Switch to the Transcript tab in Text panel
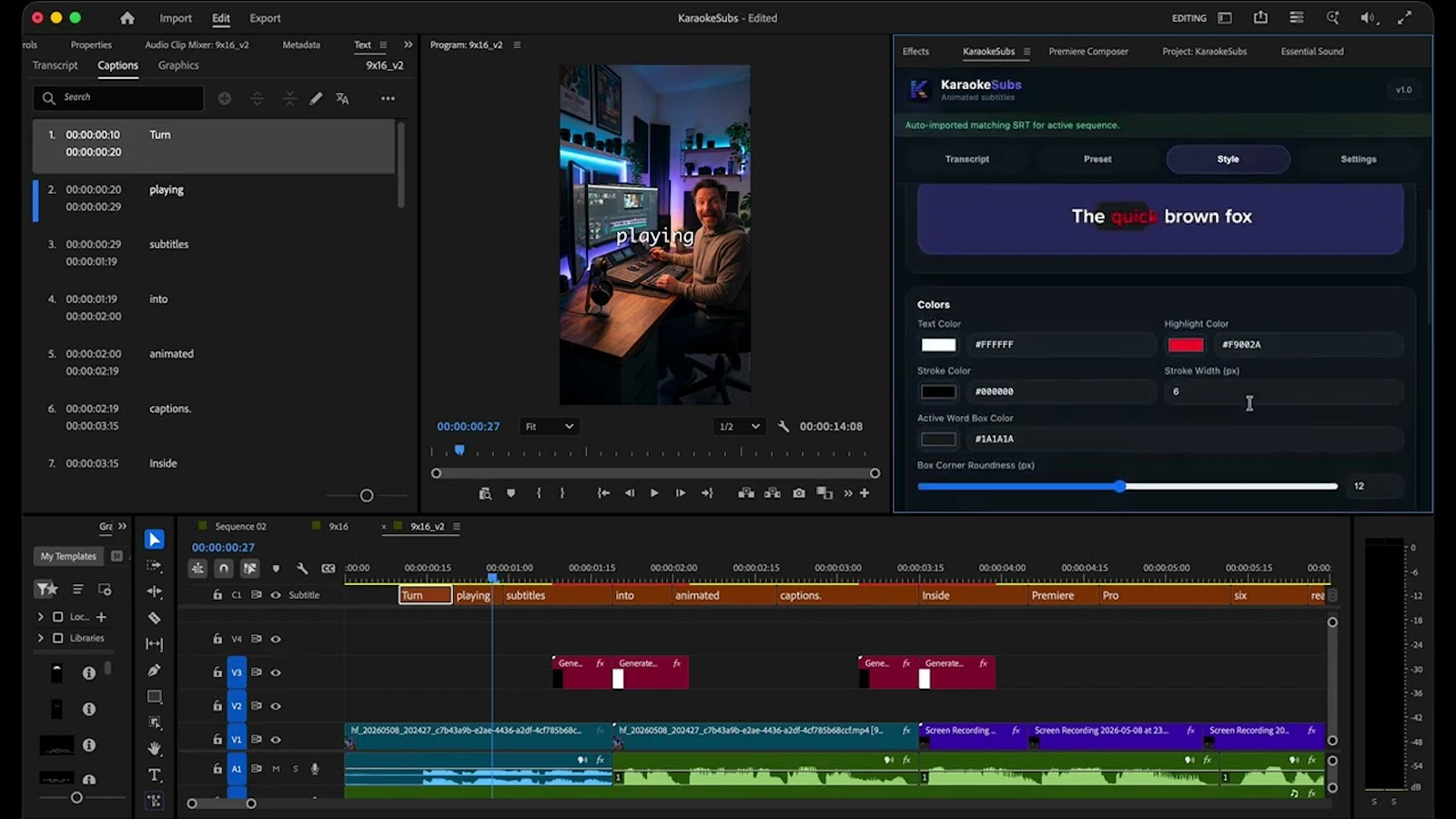The image size is (1456, 819). [x=56, y=66]
